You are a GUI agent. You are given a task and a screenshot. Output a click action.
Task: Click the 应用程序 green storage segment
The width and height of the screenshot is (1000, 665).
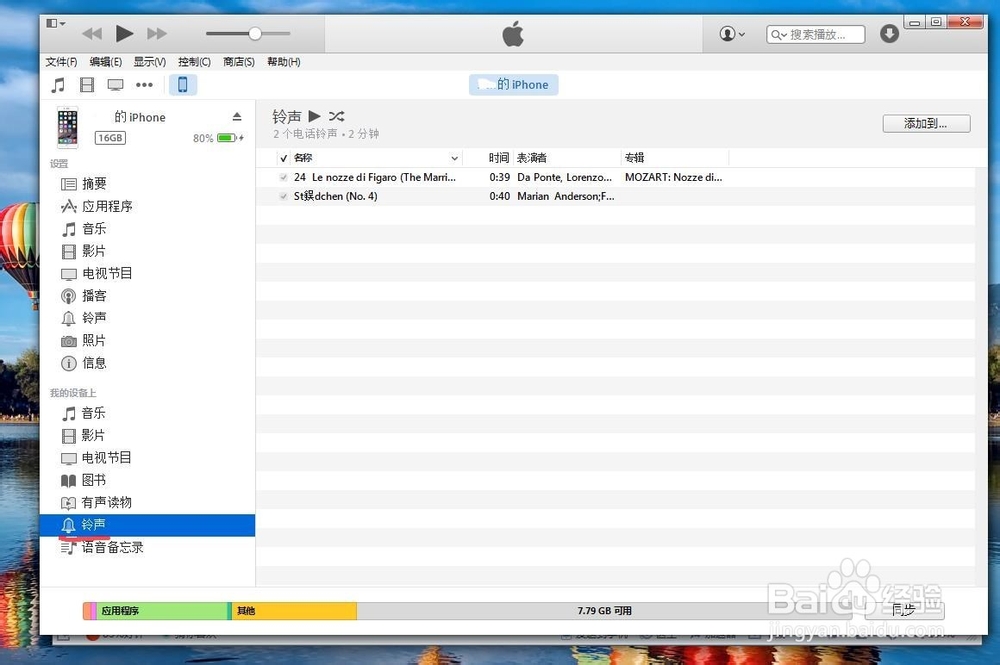[163, 611]
